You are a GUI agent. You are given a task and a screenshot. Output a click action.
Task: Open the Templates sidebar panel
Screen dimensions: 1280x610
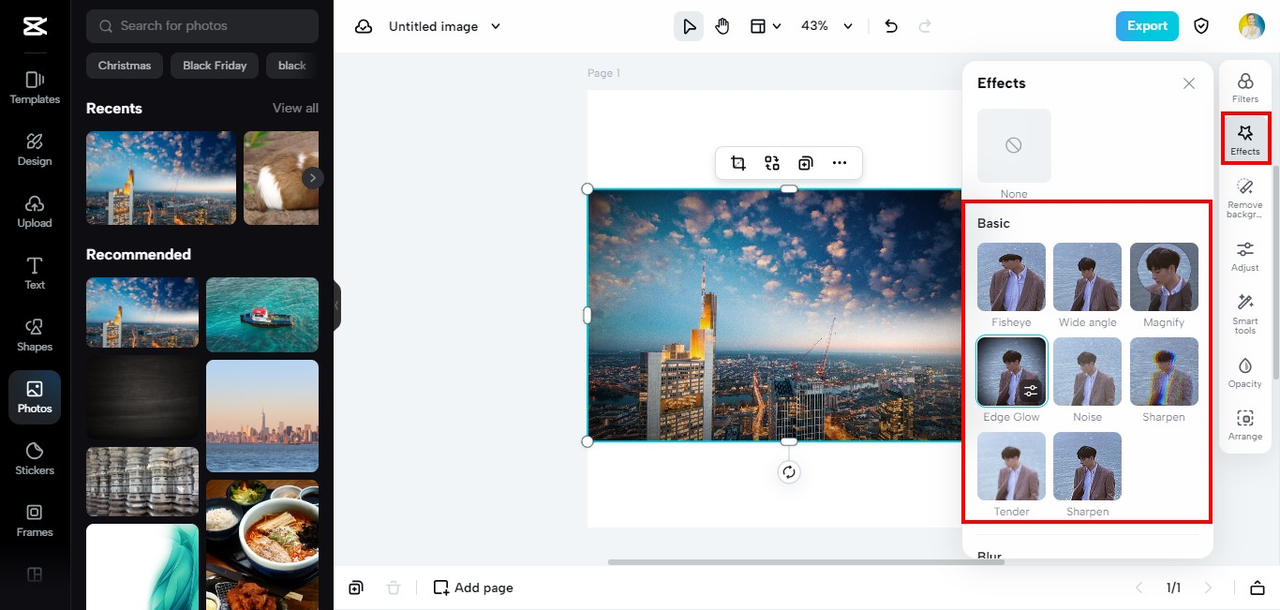[35, 87]
